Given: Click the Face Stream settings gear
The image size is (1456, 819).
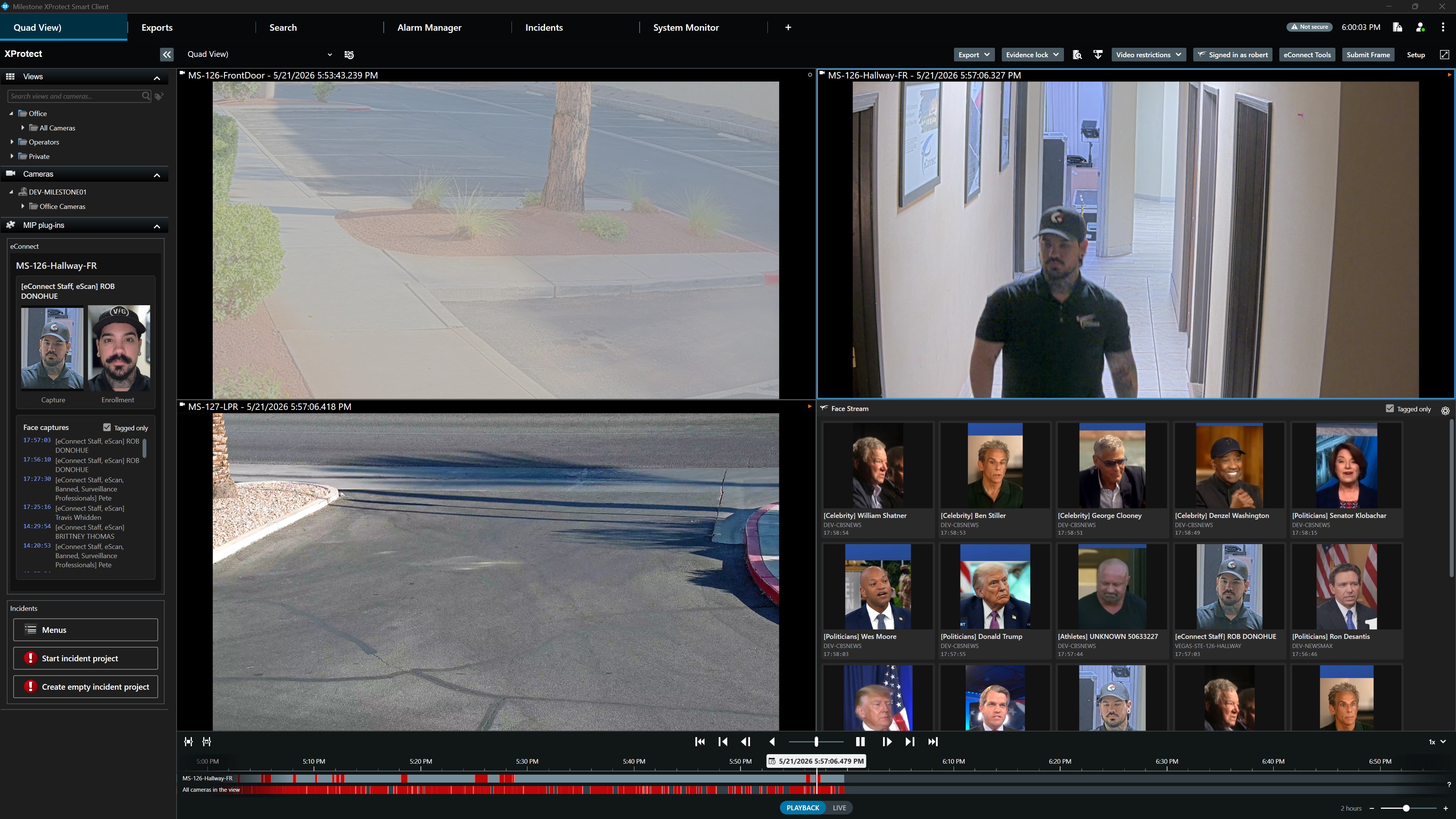Looking at the screenshot, I should coord(1445,411).
